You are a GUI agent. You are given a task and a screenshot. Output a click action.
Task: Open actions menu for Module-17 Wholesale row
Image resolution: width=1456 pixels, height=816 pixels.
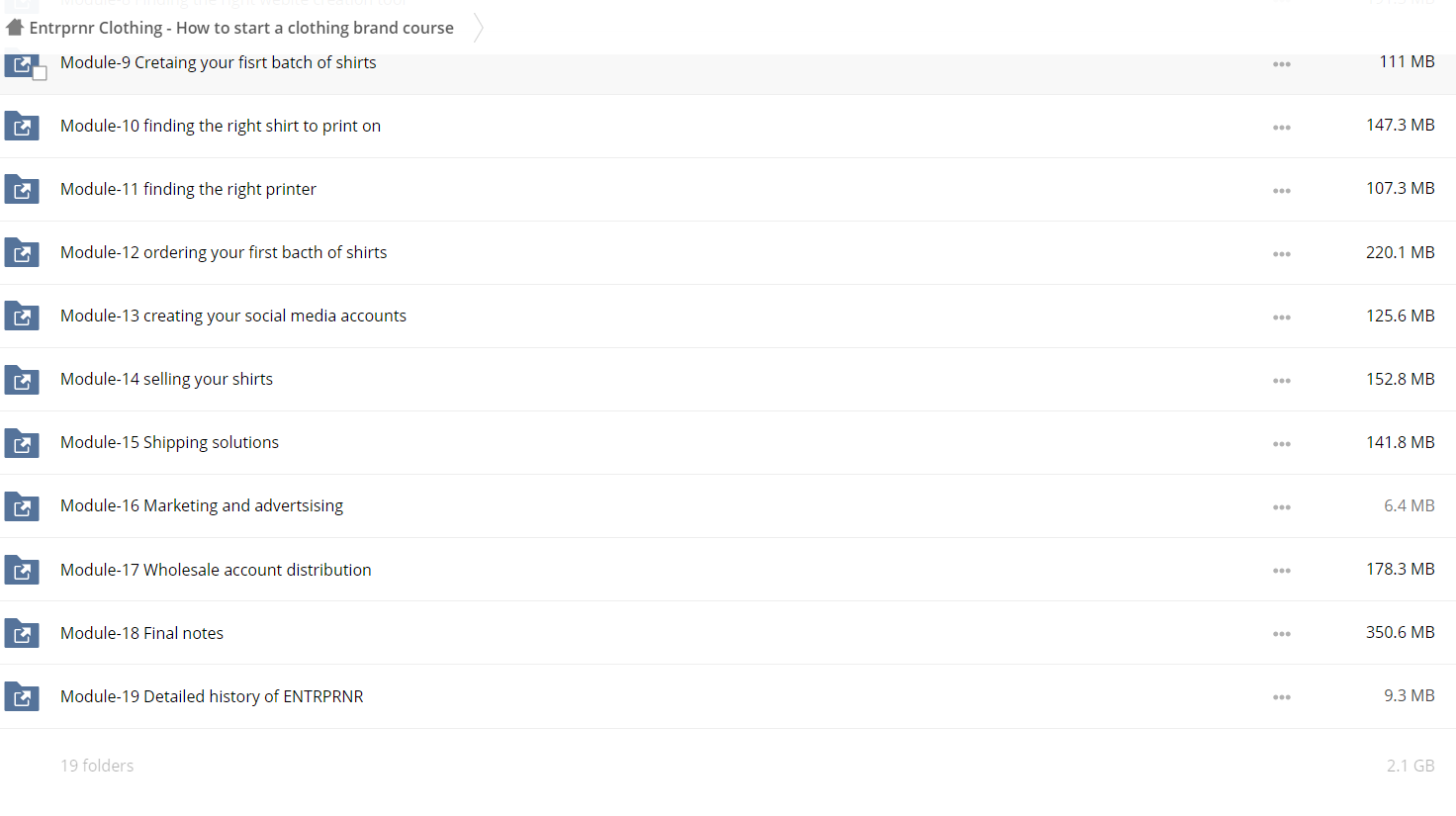point(1282,571)
